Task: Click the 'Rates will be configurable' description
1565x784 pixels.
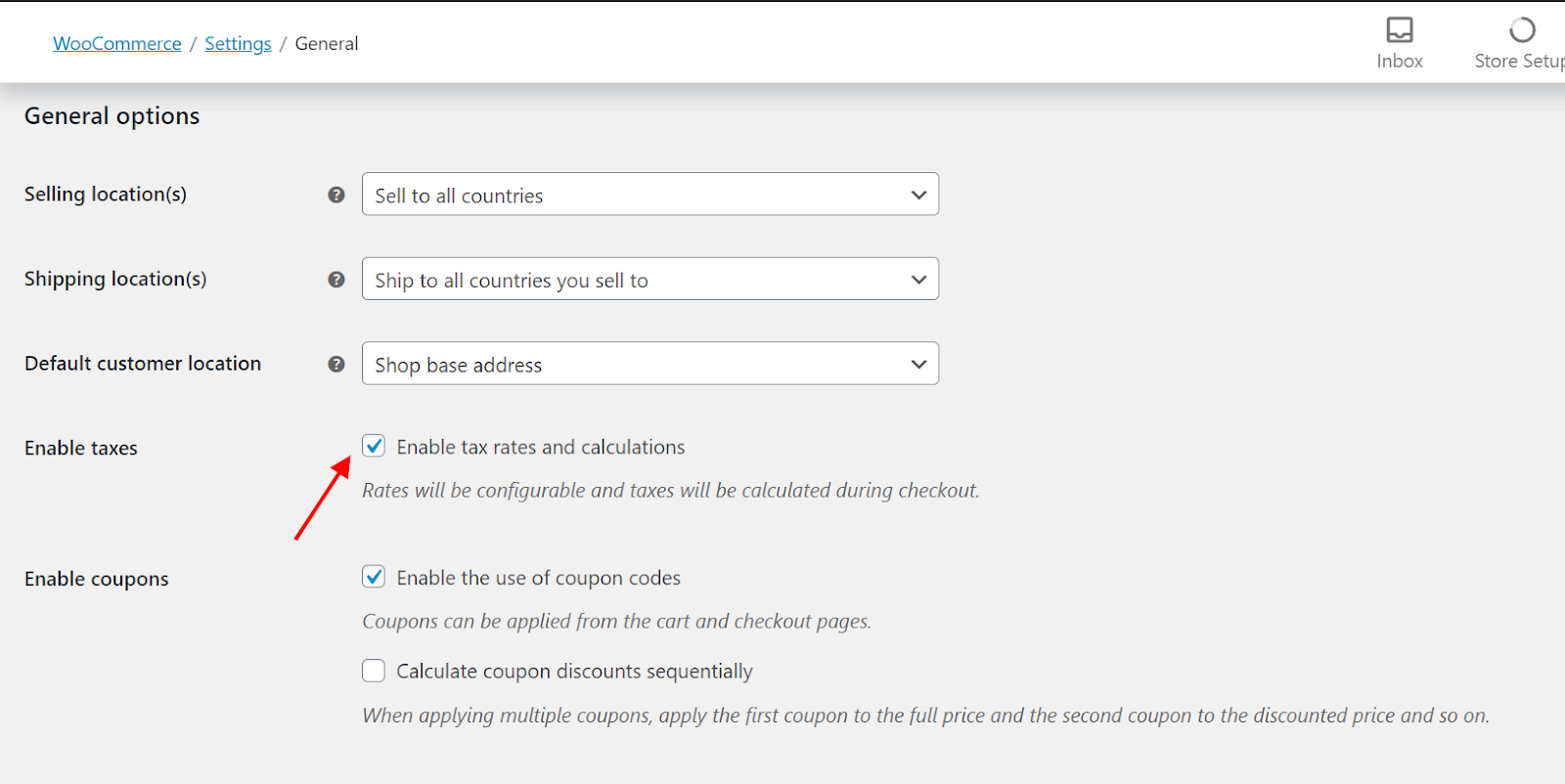Action: (671, 491)
